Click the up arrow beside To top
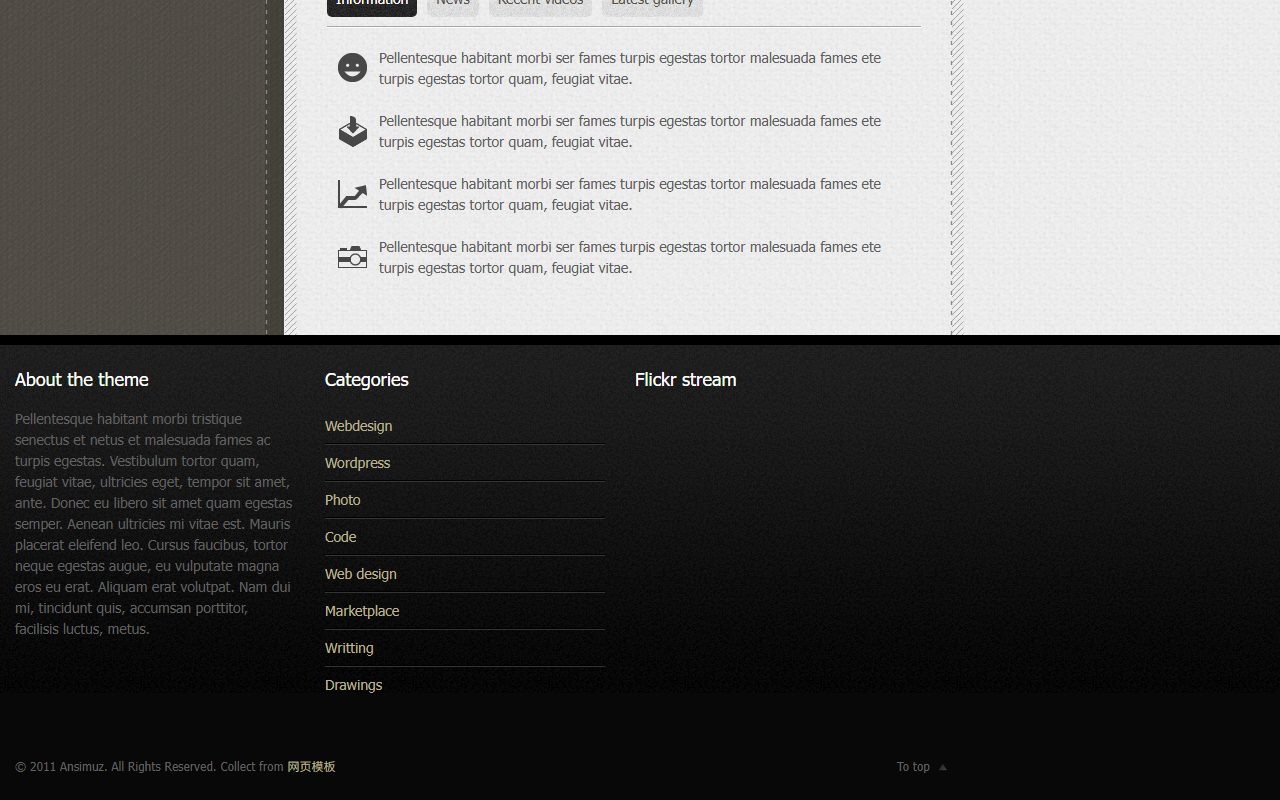The image size is (1280, 800). (x=943, y=767)
